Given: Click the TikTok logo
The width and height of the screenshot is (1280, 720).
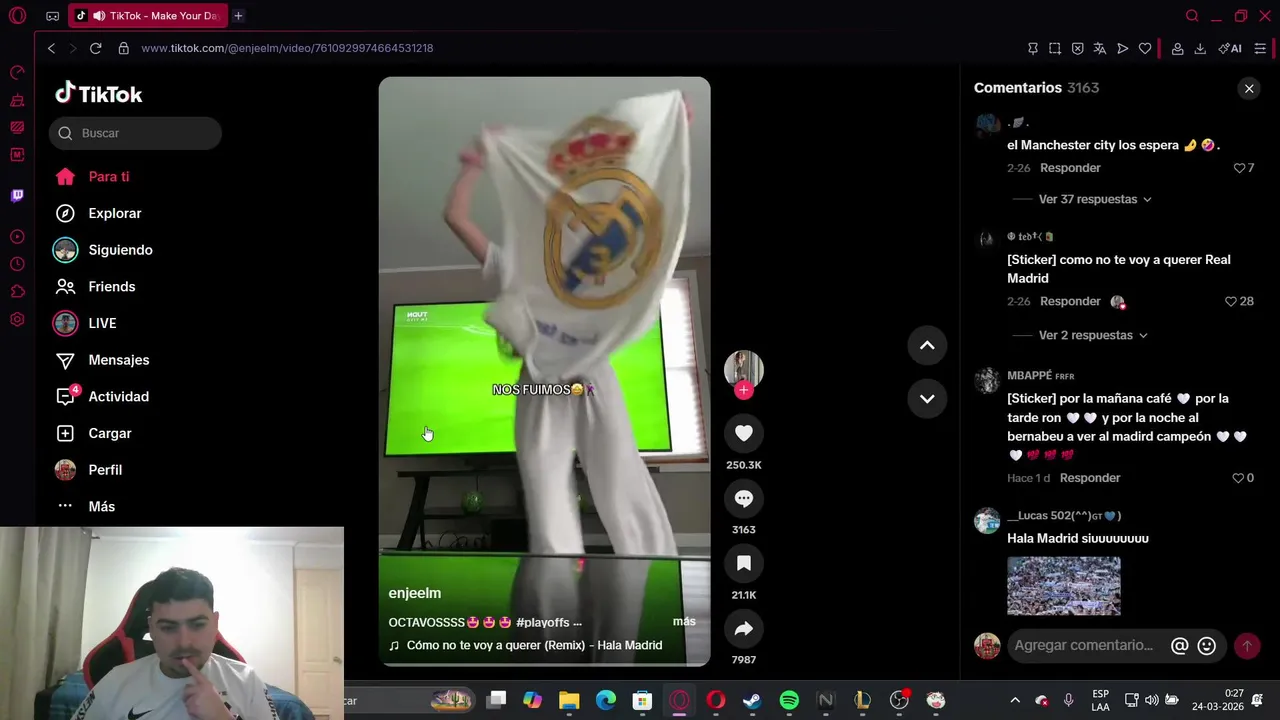Looking at the screenshot, I should (x=98, y=93).
